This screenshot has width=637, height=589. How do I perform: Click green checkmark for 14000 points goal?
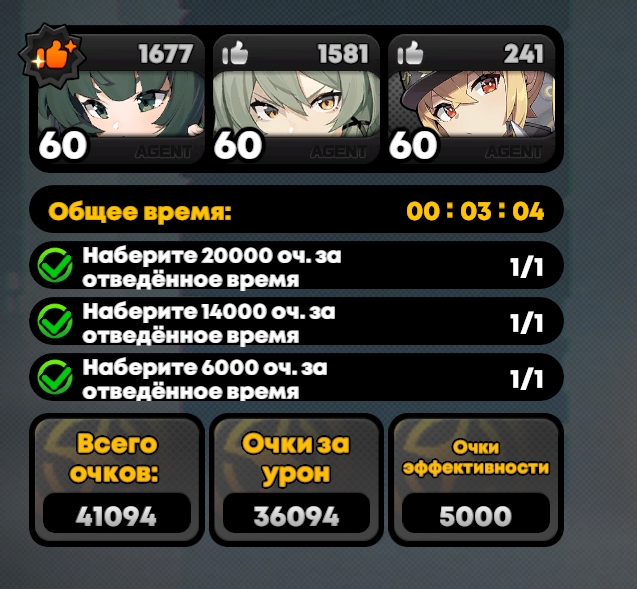[x=55, y=321]
